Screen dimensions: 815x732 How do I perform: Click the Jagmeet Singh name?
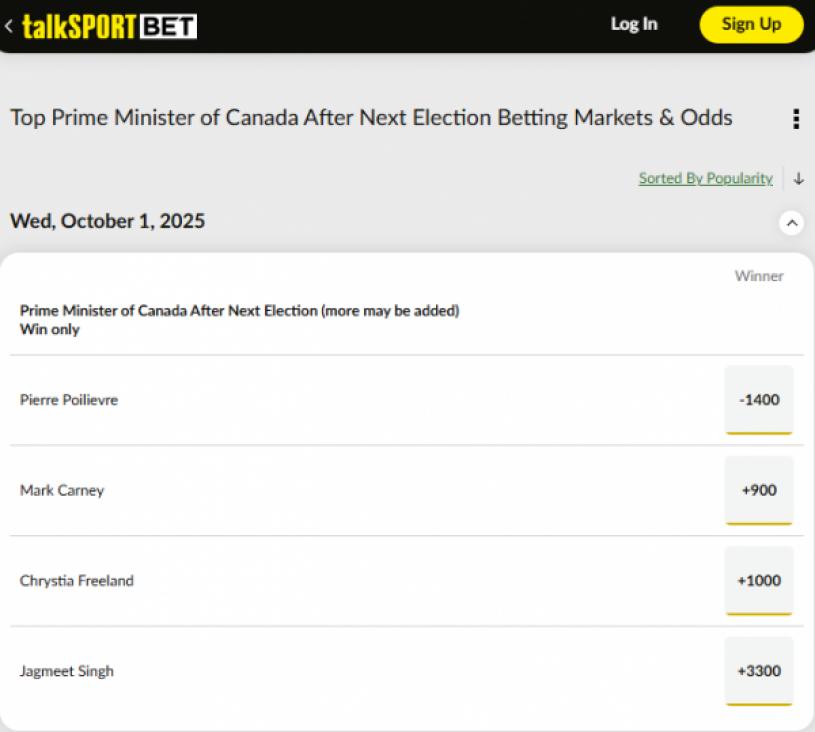click(67, 671)
